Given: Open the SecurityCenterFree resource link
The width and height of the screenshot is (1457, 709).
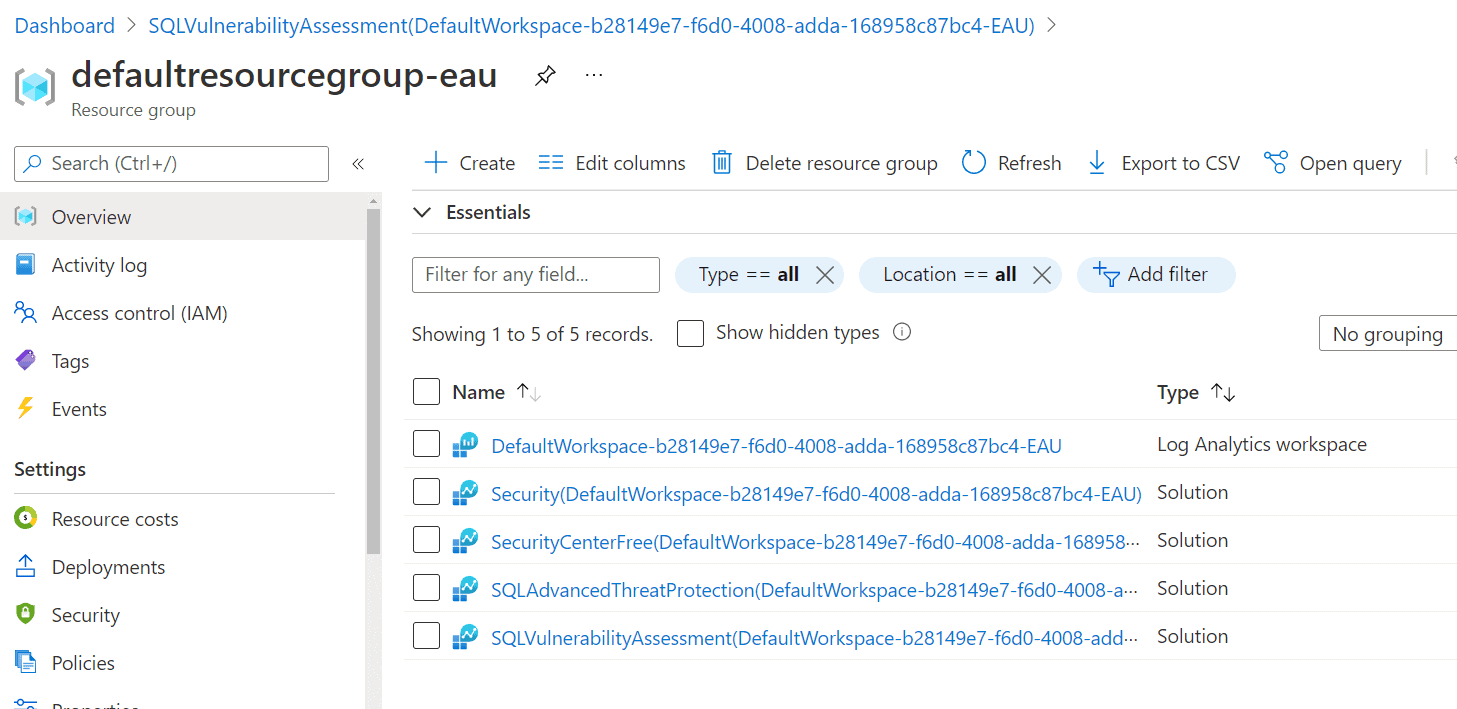Looking at the screenshot, I should [x=815, y=542].
